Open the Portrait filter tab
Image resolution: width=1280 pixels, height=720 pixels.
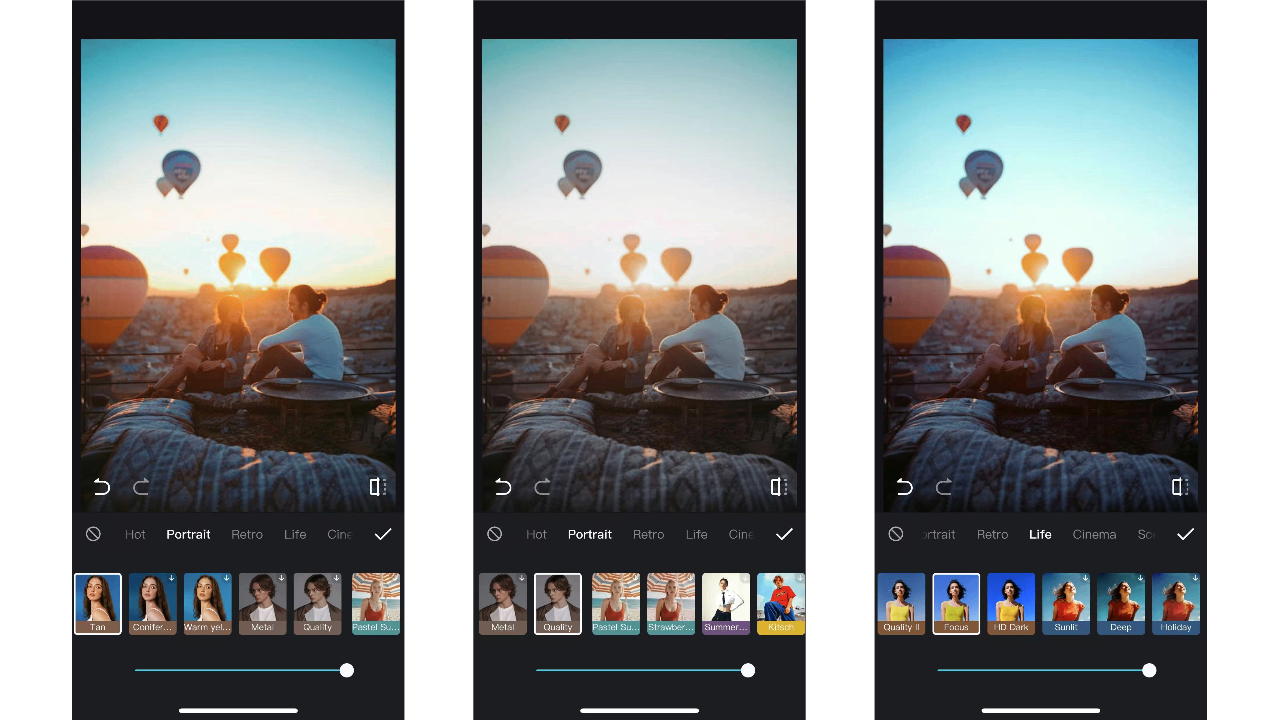click(x=188, y=534)
